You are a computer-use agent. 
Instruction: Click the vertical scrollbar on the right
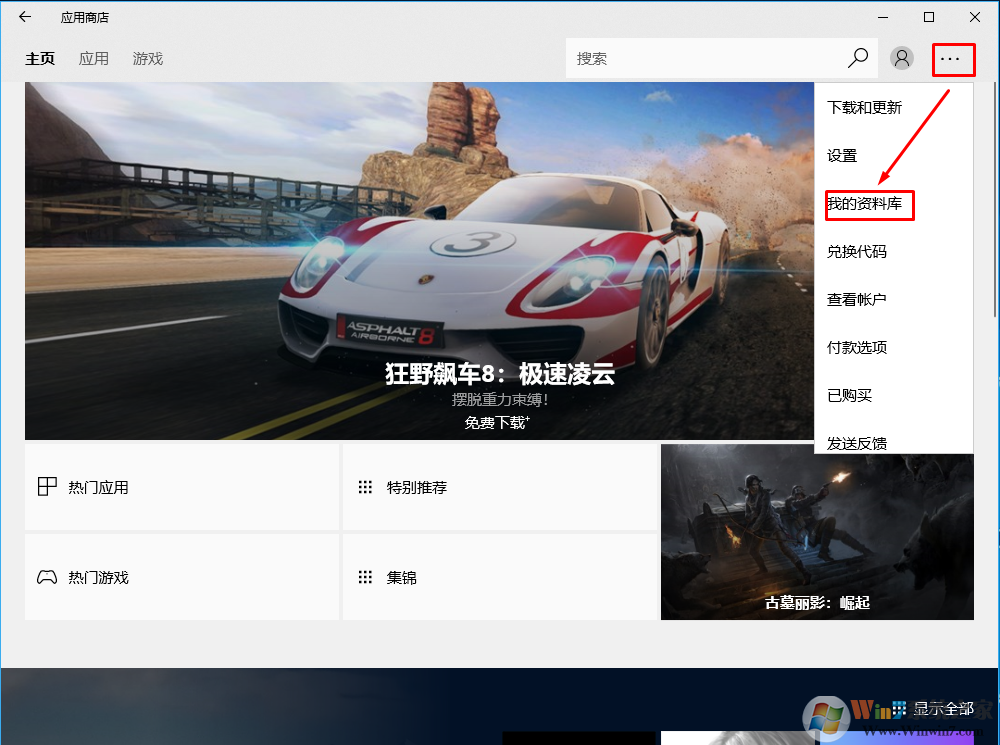996,198
